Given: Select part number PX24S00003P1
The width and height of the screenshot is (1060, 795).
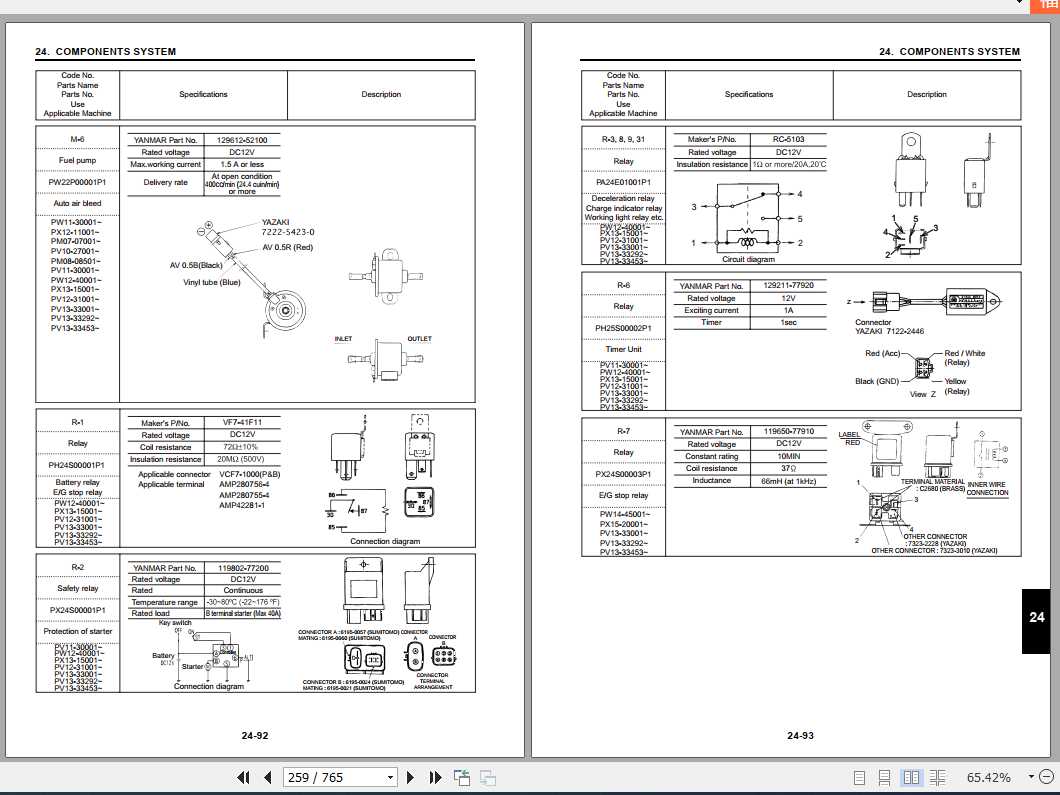Looking at the screenshot, I should tap(623, 474).
